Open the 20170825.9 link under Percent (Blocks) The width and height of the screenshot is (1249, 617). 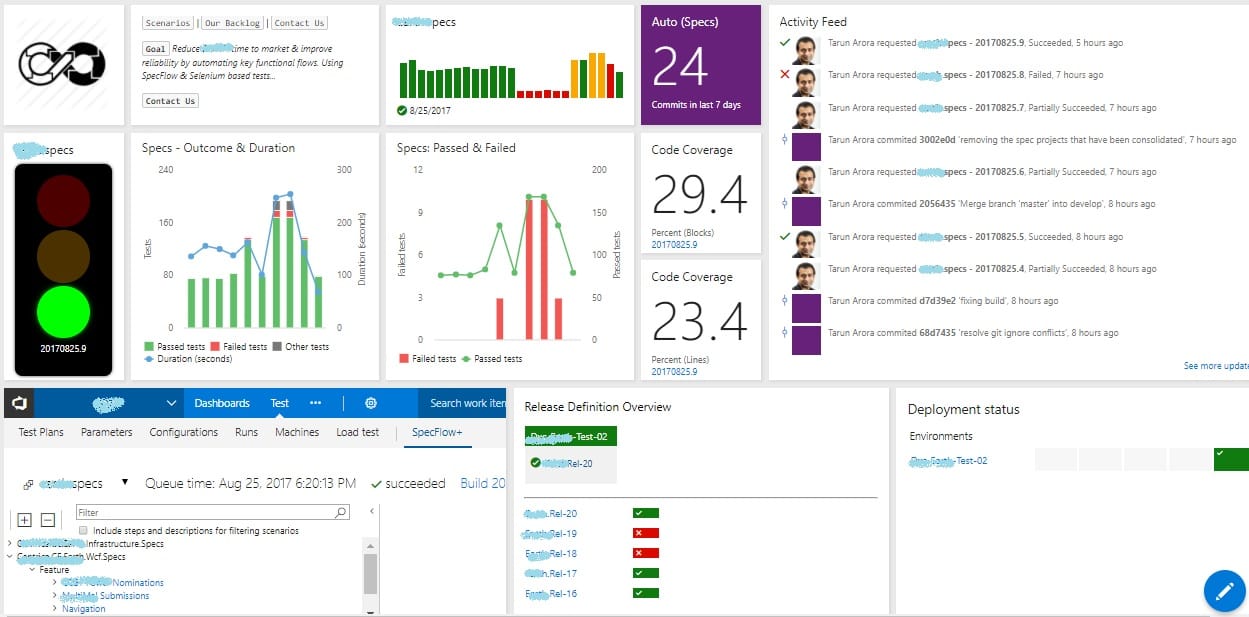(675, 245)
